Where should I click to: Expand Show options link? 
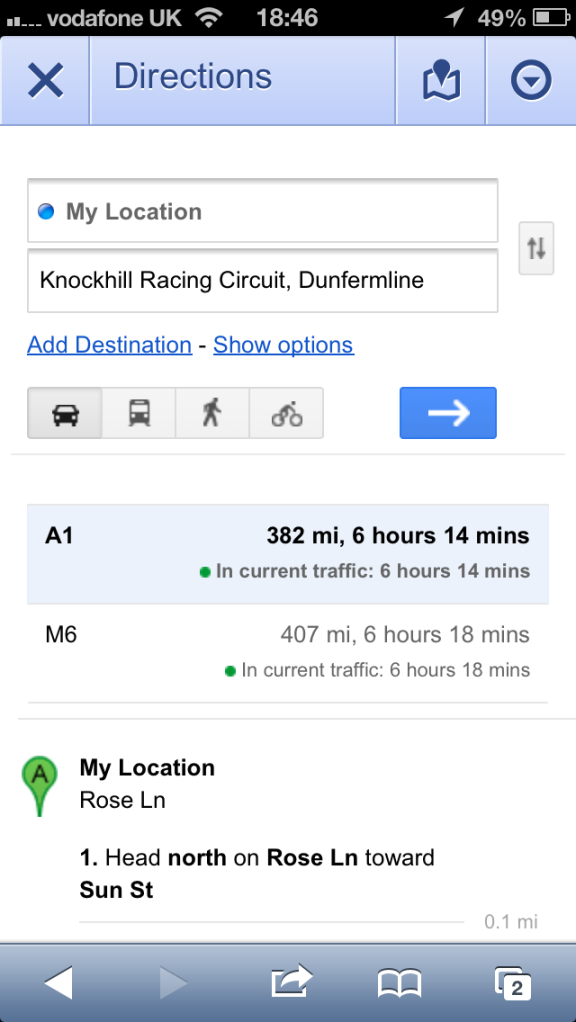pos(283,345)
